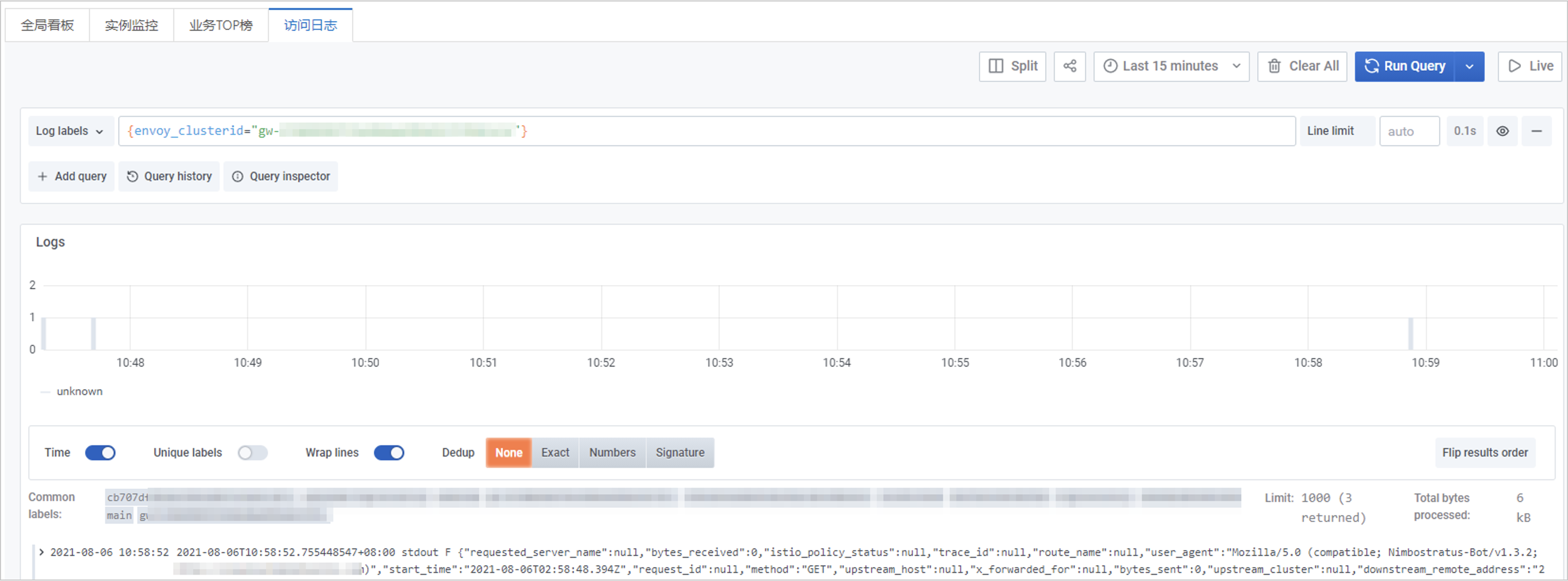Click the trash icon on Clear All
This screenshot has height=581, width=1568.
tap(1274, 66)
